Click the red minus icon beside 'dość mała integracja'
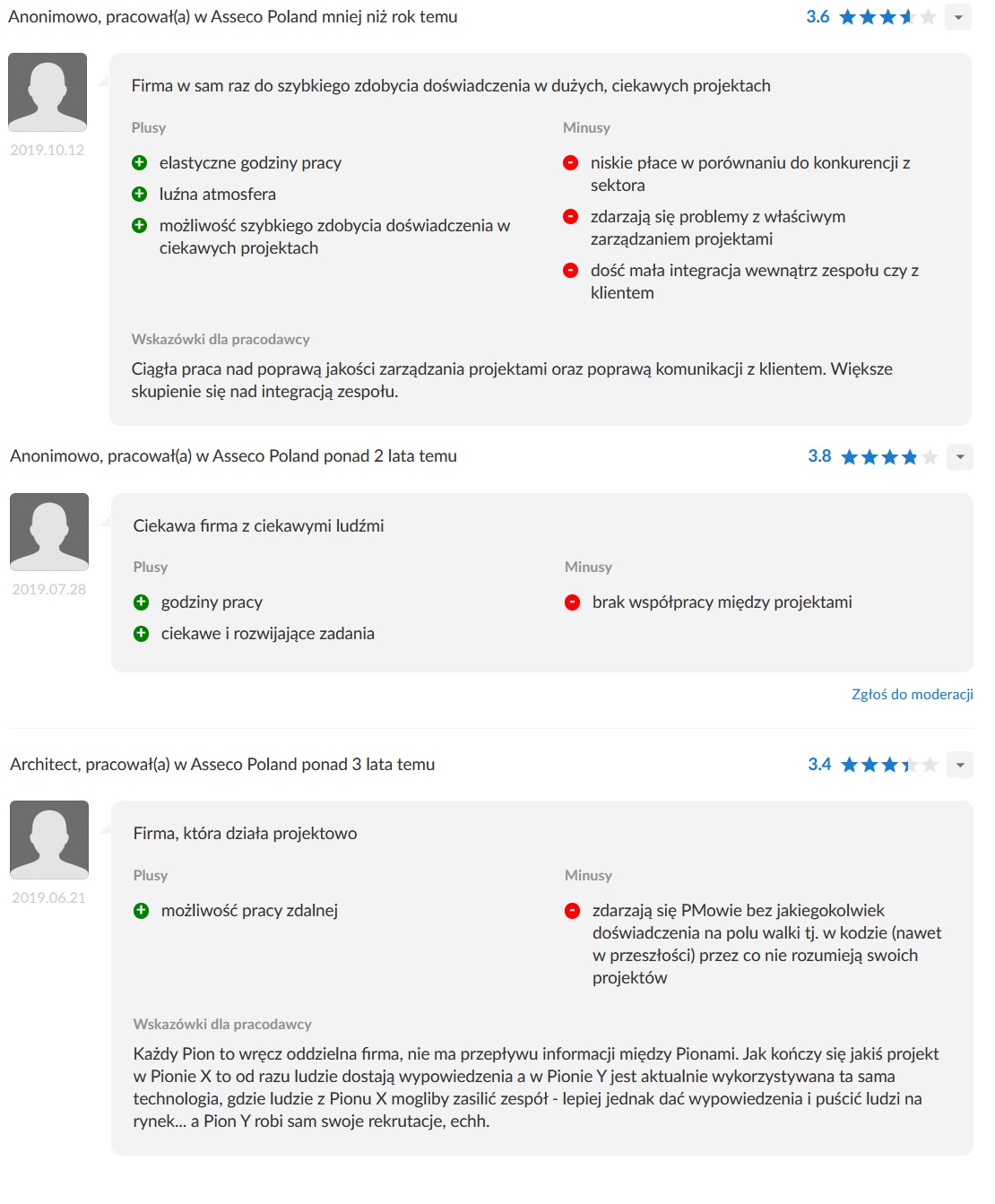995x1204 pixels. (x=570, y=271)
